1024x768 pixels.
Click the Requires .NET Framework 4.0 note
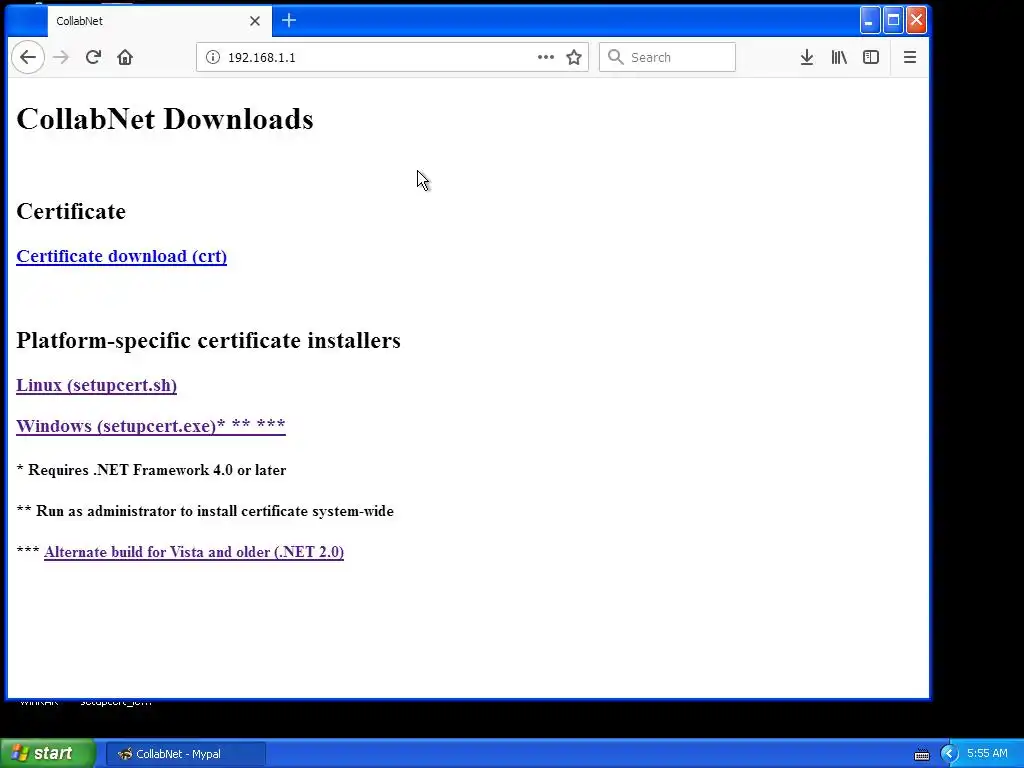pyautogui.click(x=152, y=470)
